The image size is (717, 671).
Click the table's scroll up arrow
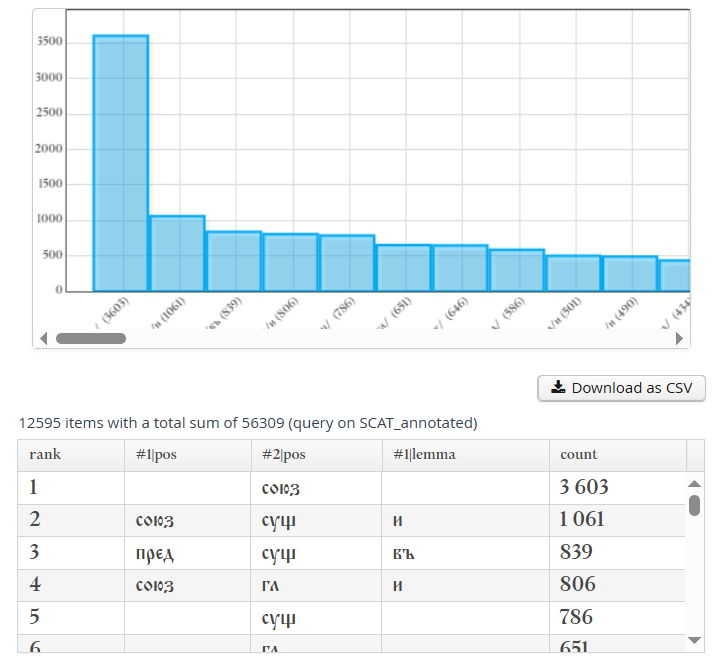click(695, 485)
